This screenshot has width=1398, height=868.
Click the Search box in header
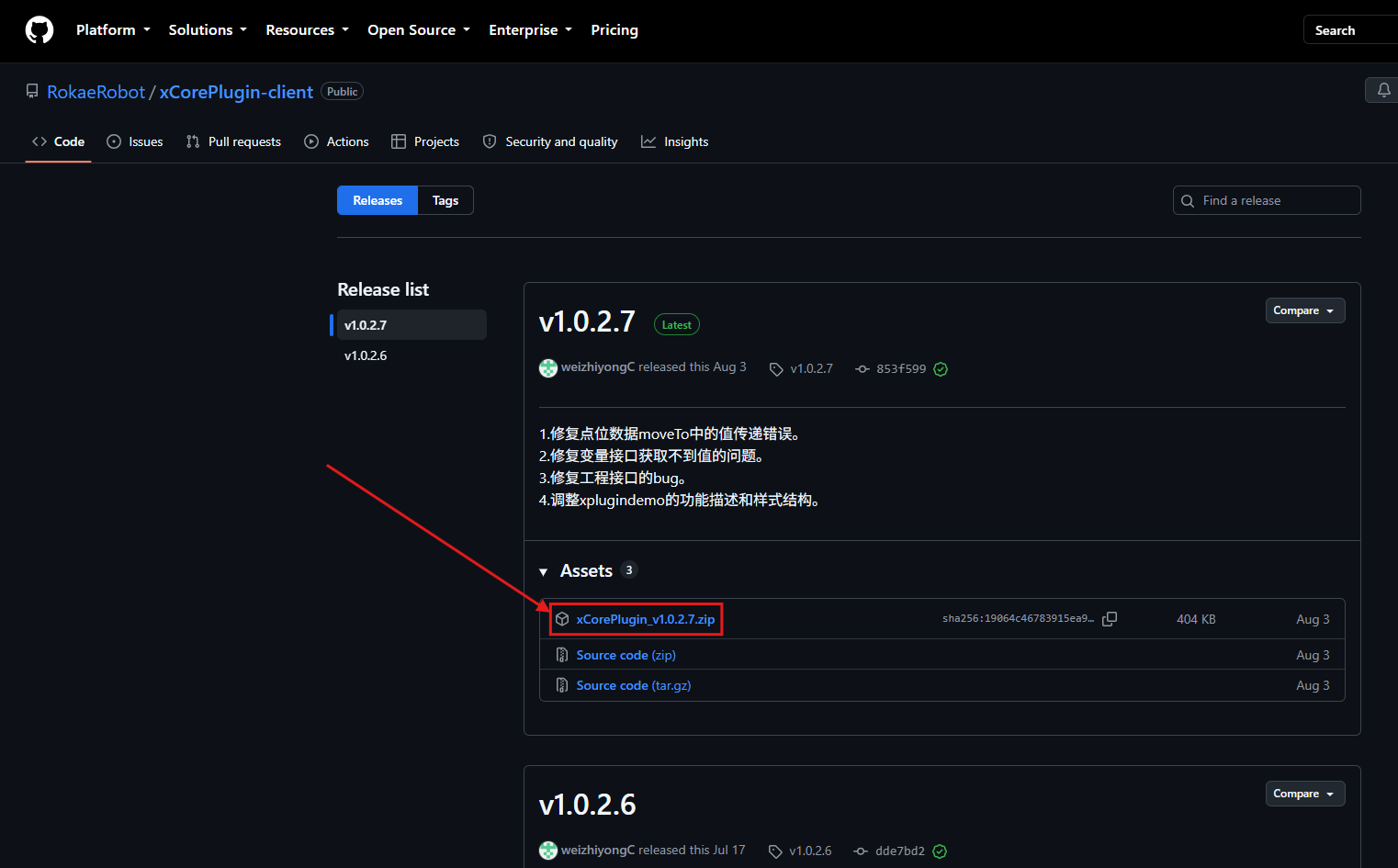[1350, 30]
